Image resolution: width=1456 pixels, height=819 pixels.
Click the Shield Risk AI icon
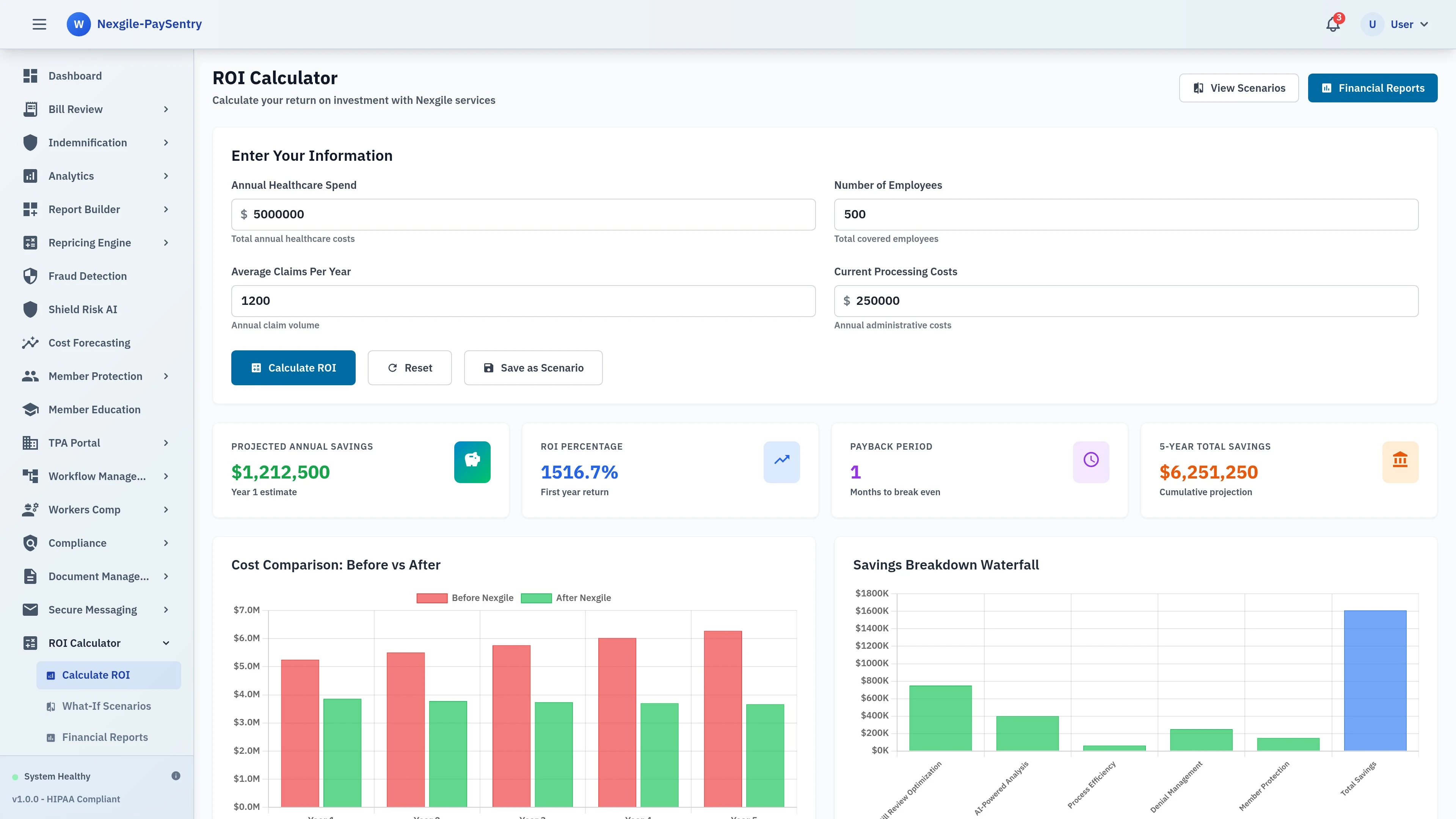pos(30,309)
